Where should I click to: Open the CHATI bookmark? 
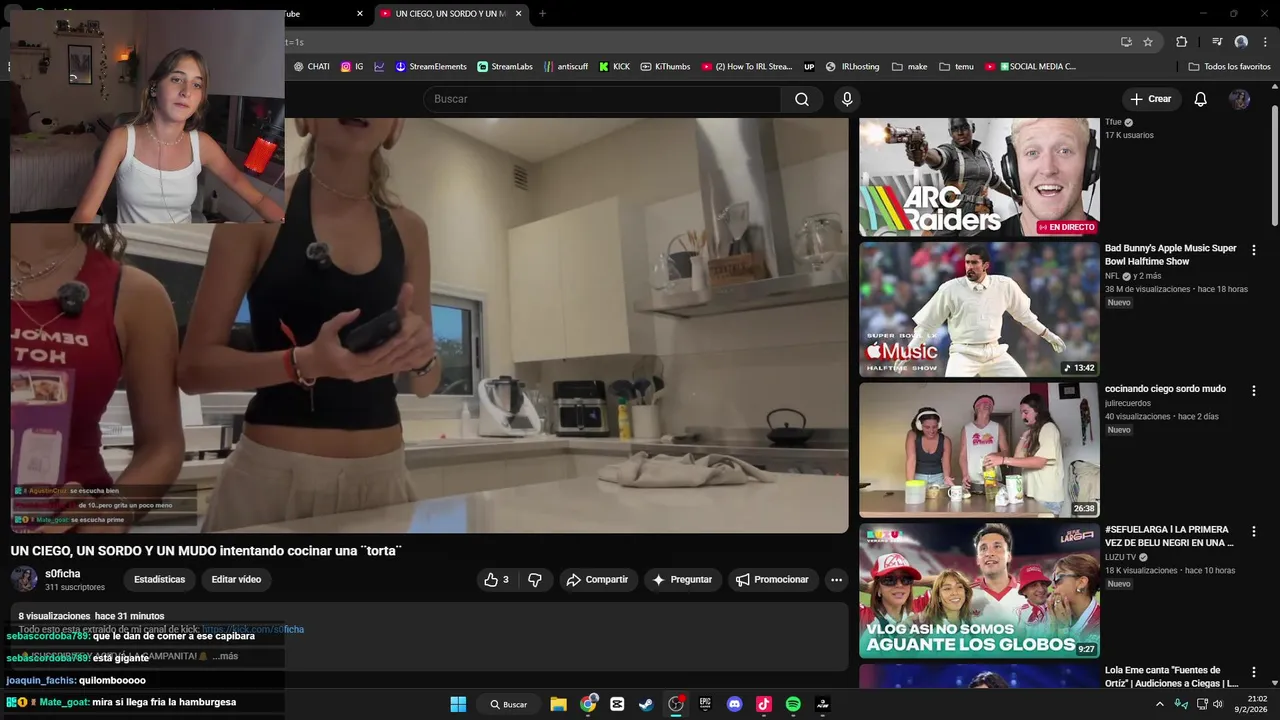tap(311, 67)
